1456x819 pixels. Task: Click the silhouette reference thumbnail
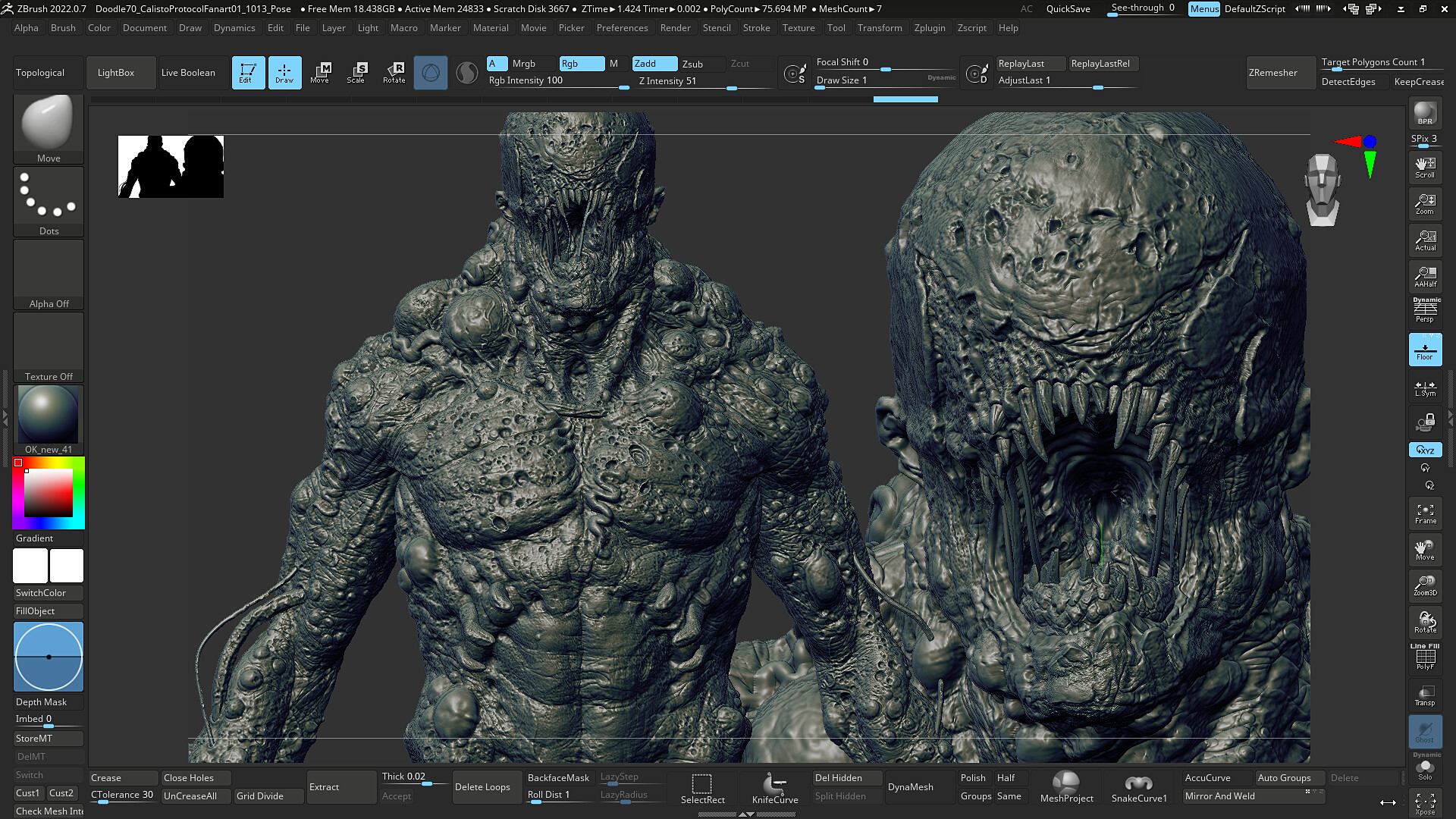point(171,167)
